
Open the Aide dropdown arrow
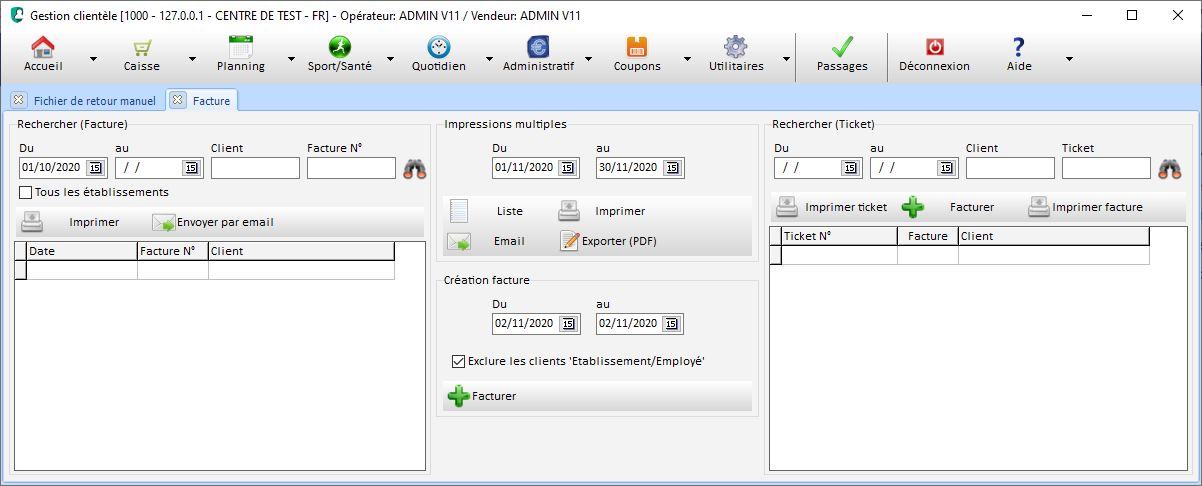tap(1069, 59)
